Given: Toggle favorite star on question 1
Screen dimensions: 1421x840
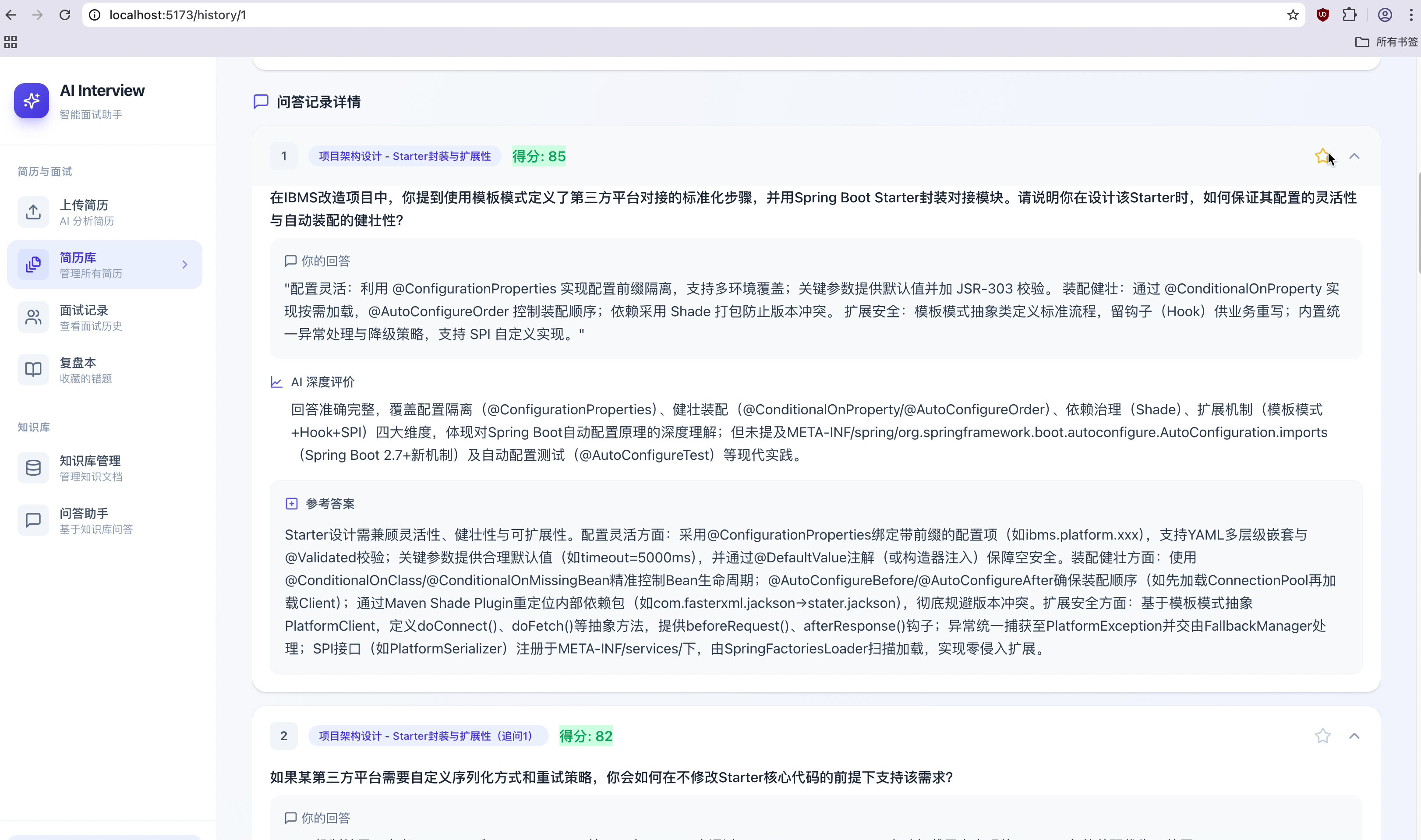Looking at the screenshot, I should point(1322,156).
